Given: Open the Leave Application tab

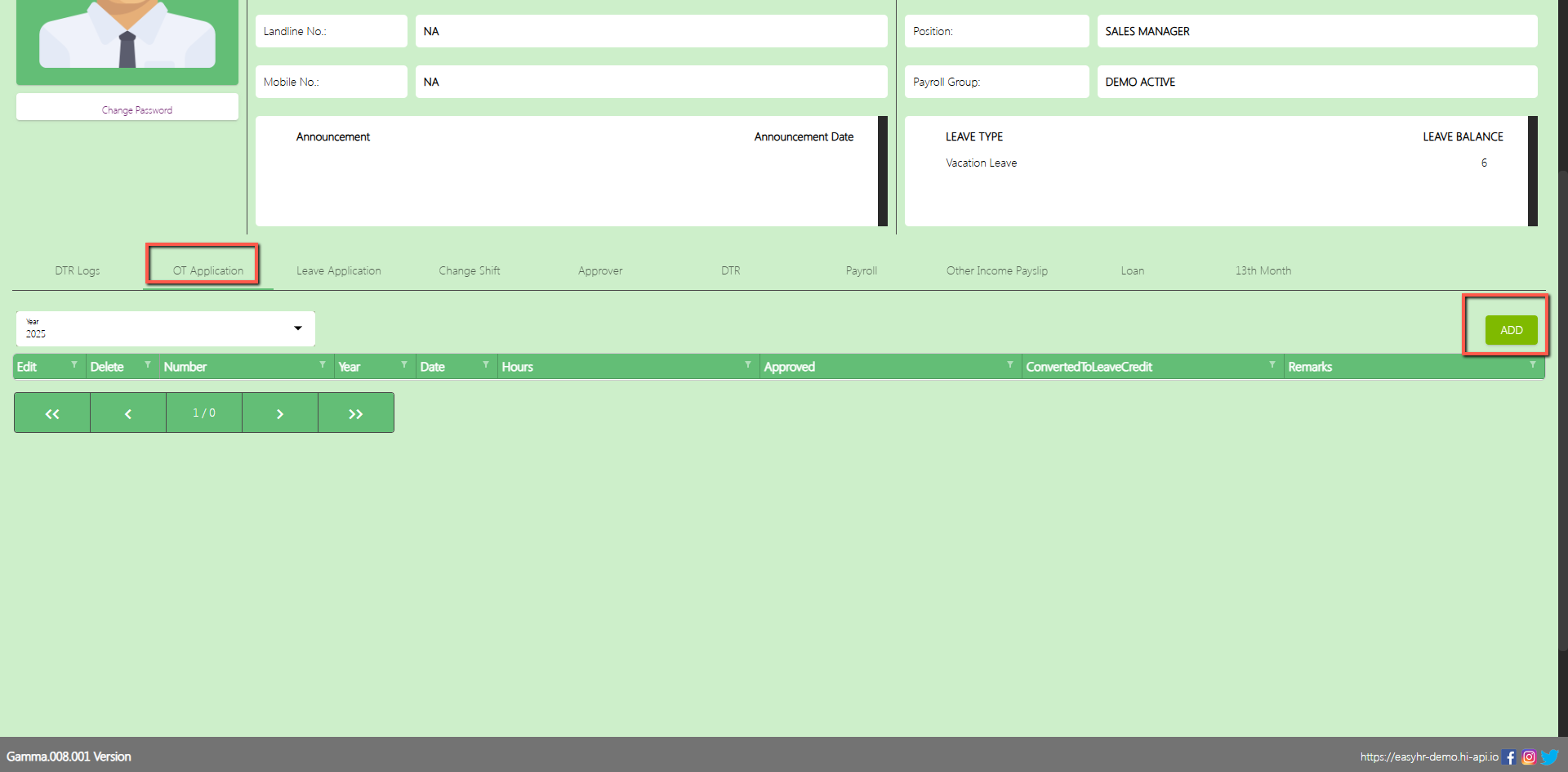Looking at the screenshot, I should click(x=339, y=270).
